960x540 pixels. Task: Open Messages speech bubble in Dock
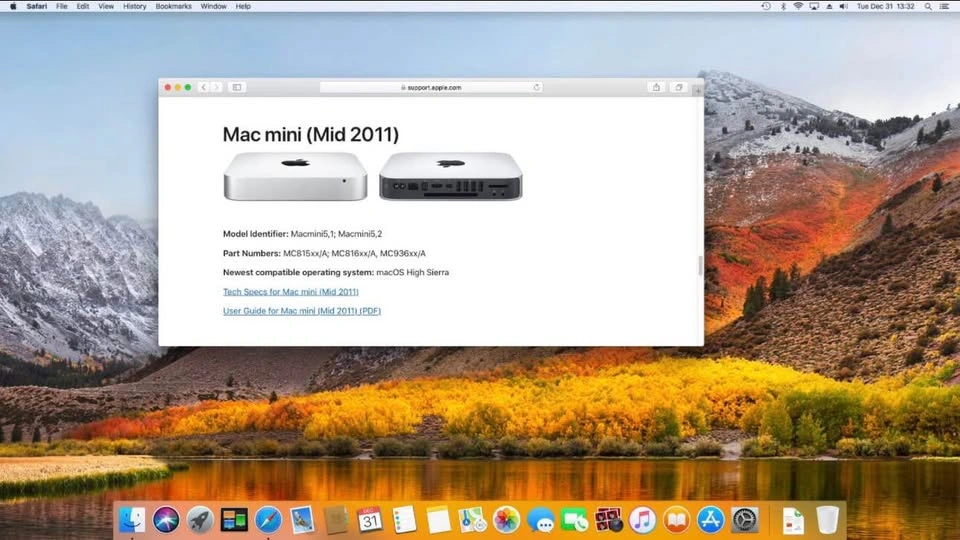[x=541, y=520]
